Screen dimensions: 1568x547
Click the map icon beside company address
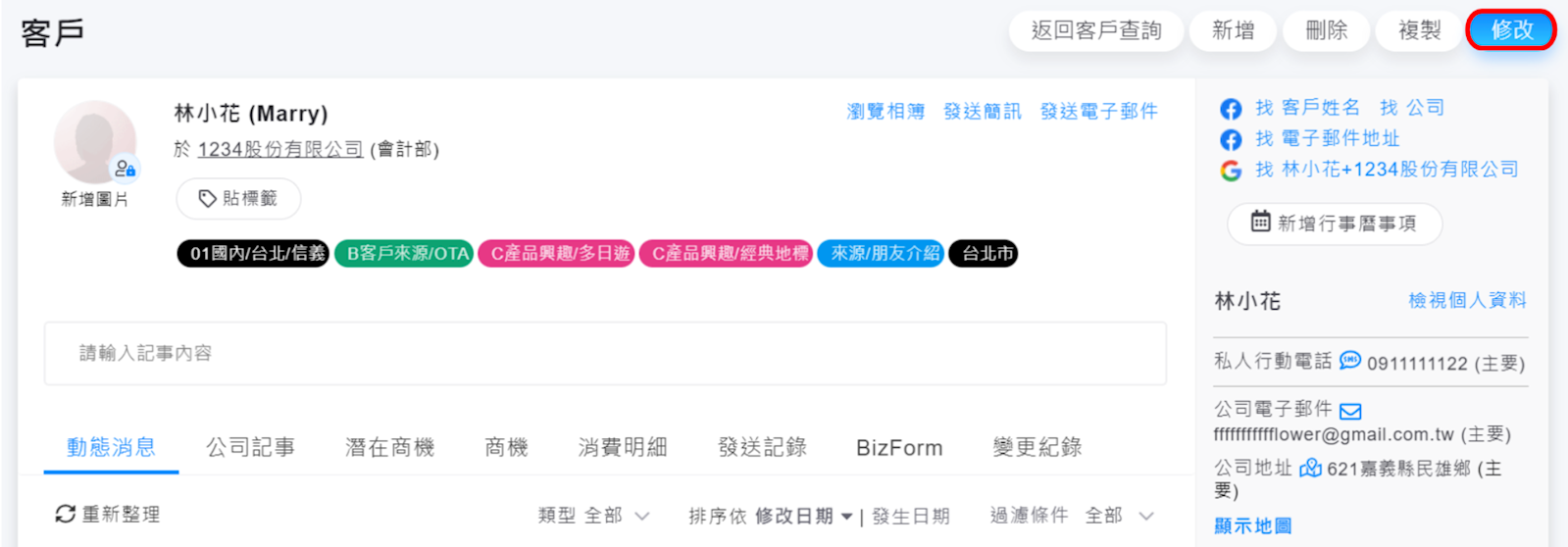point(1310,469)
